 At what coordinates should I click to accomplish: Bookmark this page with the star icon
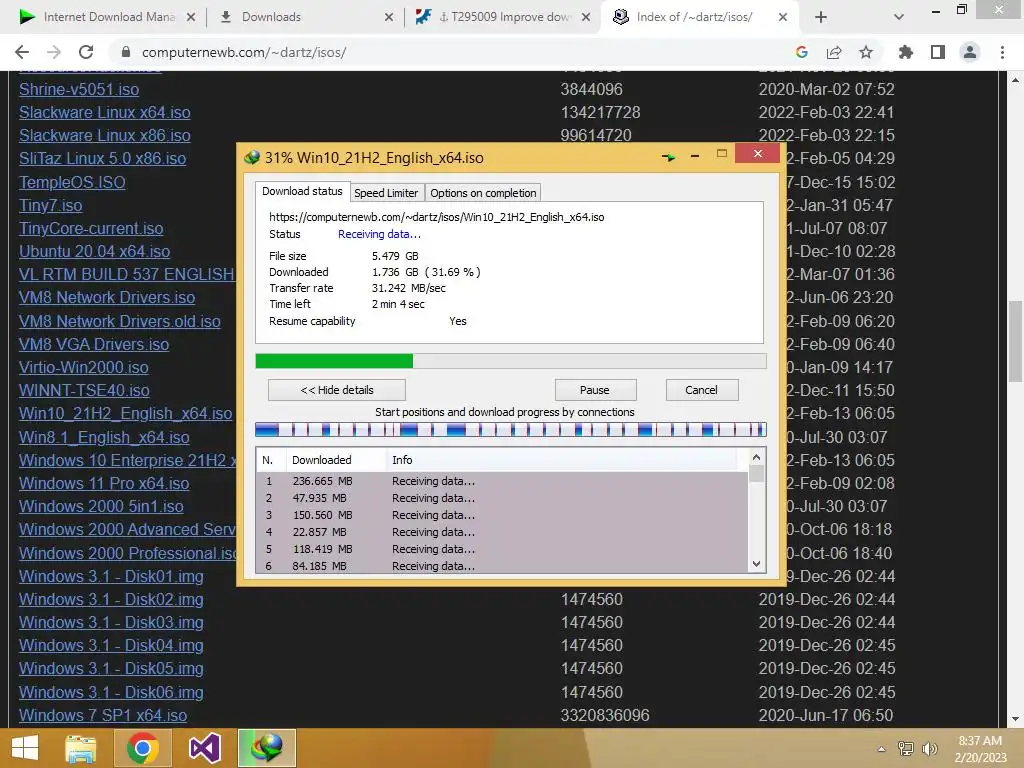click(x=866, y=52)
